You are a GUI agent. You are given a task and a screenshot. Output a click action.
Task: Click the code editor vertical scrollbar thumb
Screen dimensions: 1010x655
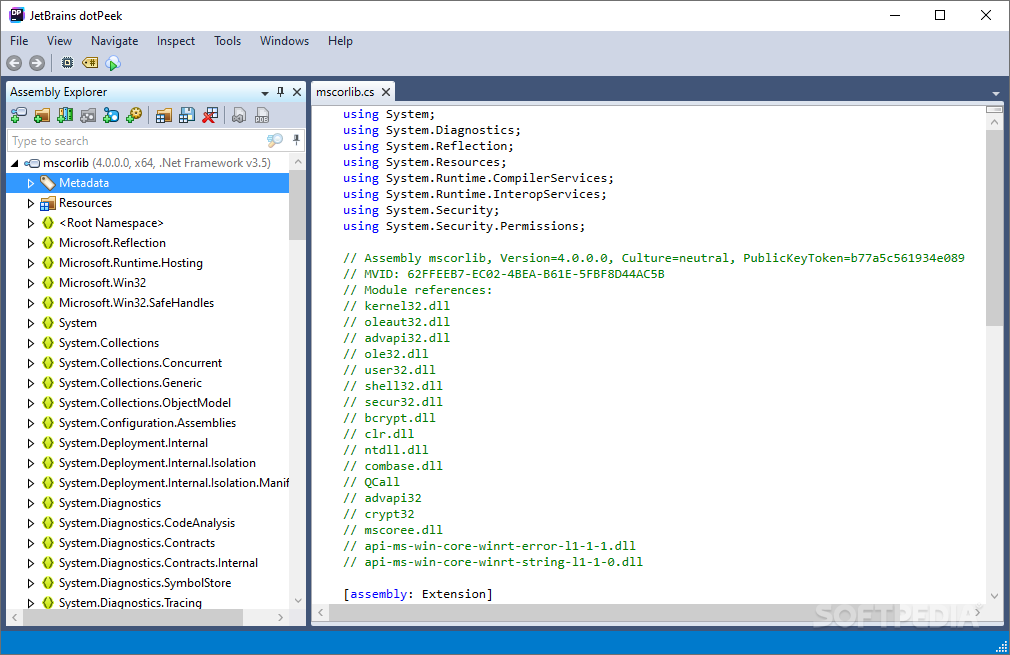[994, 228]
